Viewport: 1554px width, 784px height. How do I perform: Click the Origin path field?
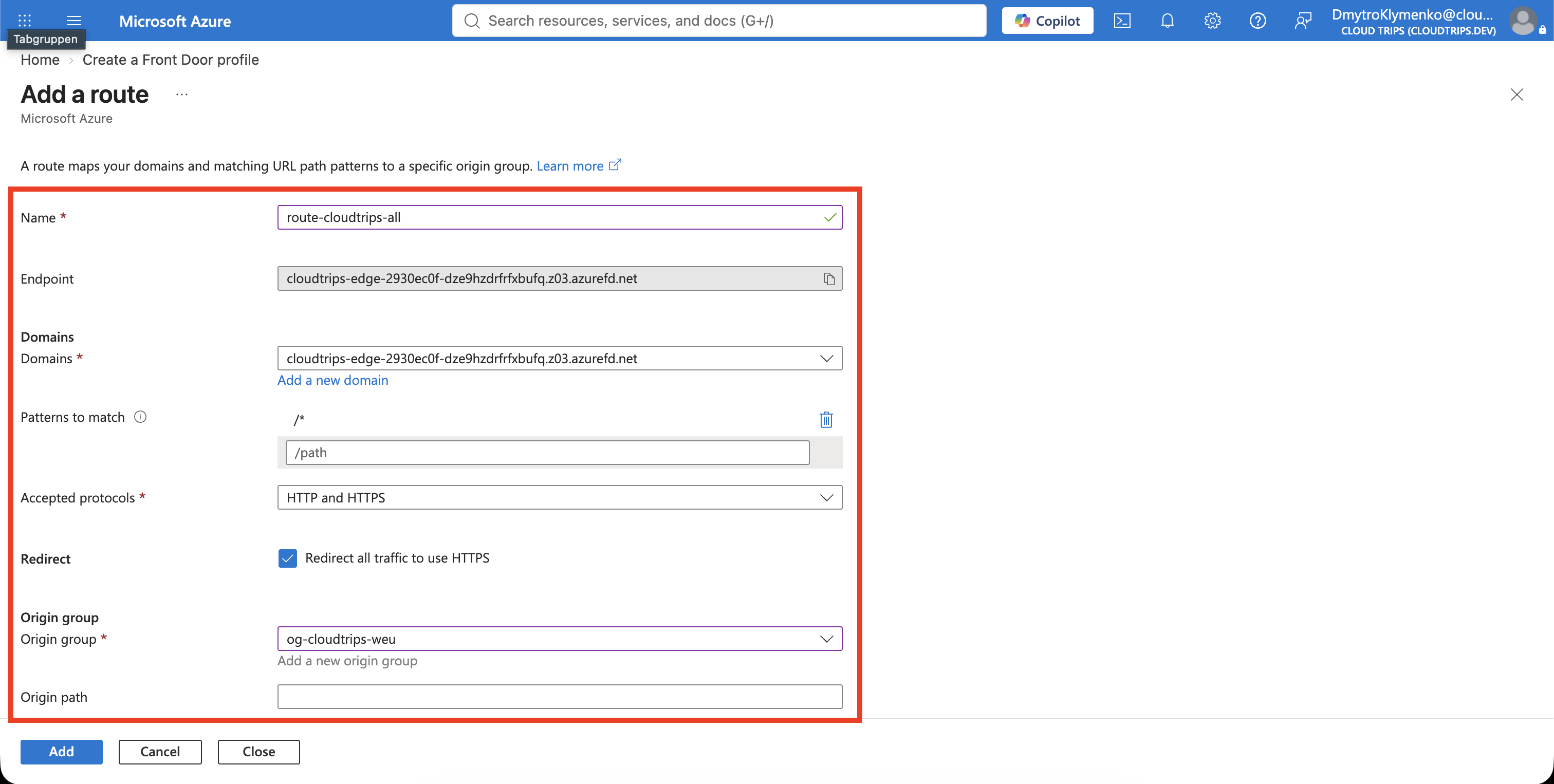pyautogui.click(x=560, y=697)
